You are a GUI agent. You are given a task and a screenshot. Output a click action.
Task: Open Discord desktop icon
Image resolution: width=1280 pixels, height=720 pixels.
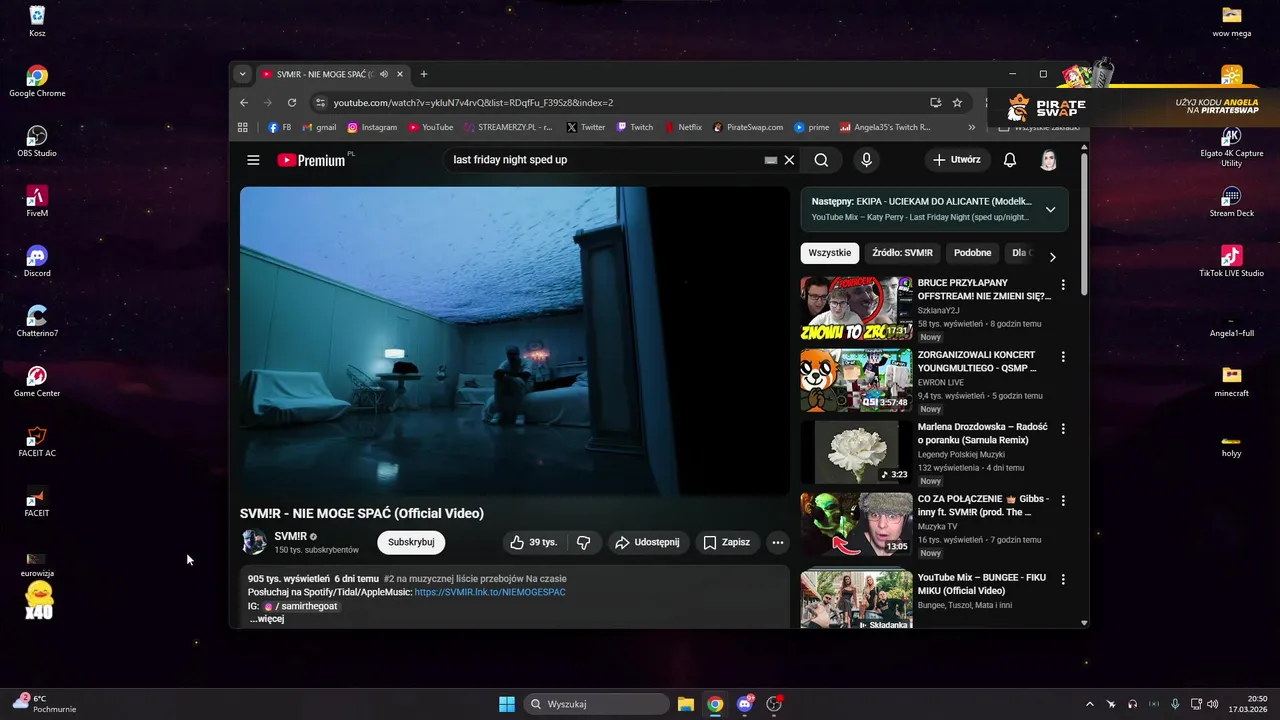(37, 261)
